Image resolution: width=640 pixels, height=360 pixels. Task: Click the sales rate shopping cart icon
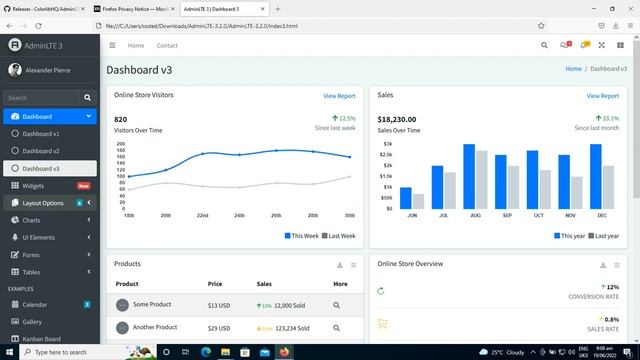(382, 324)
